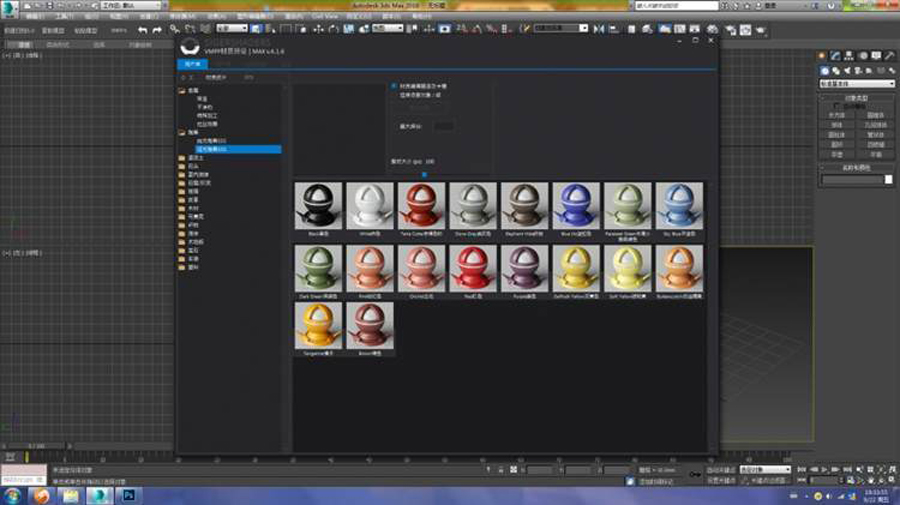
Task: Click the Redo arrow in main toolbar
Action: click(156, 30)
